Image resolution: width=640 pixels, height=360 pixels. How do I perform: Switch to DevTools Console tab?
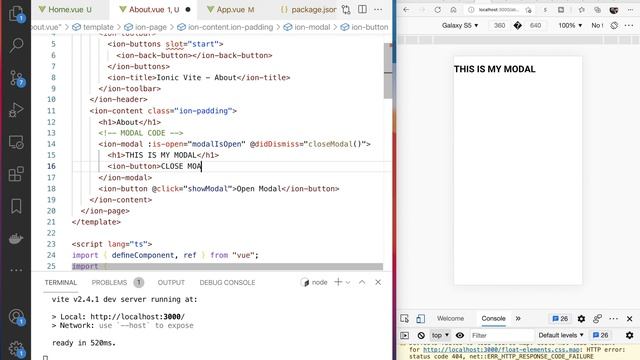(493, 318)
